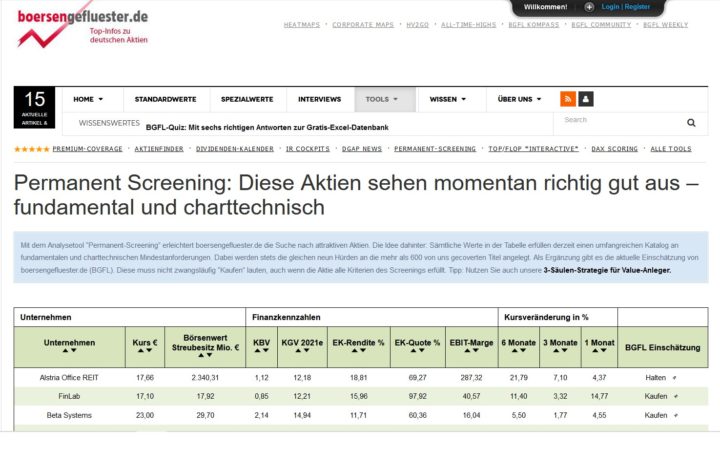Click the icon beside Kaufen in Beta Systems row
Viewport: 720px width, 452px height.
[676, 416]
